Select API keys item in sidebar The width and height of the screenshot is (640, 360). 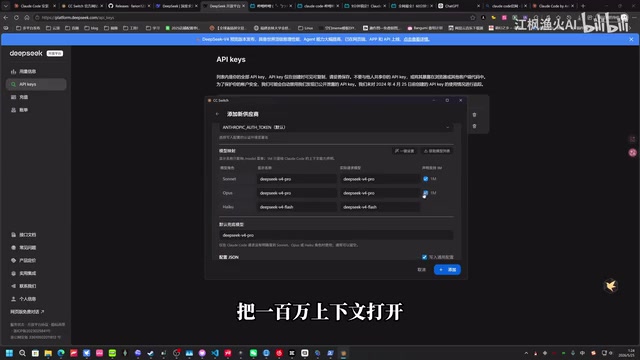coord(36,84)
